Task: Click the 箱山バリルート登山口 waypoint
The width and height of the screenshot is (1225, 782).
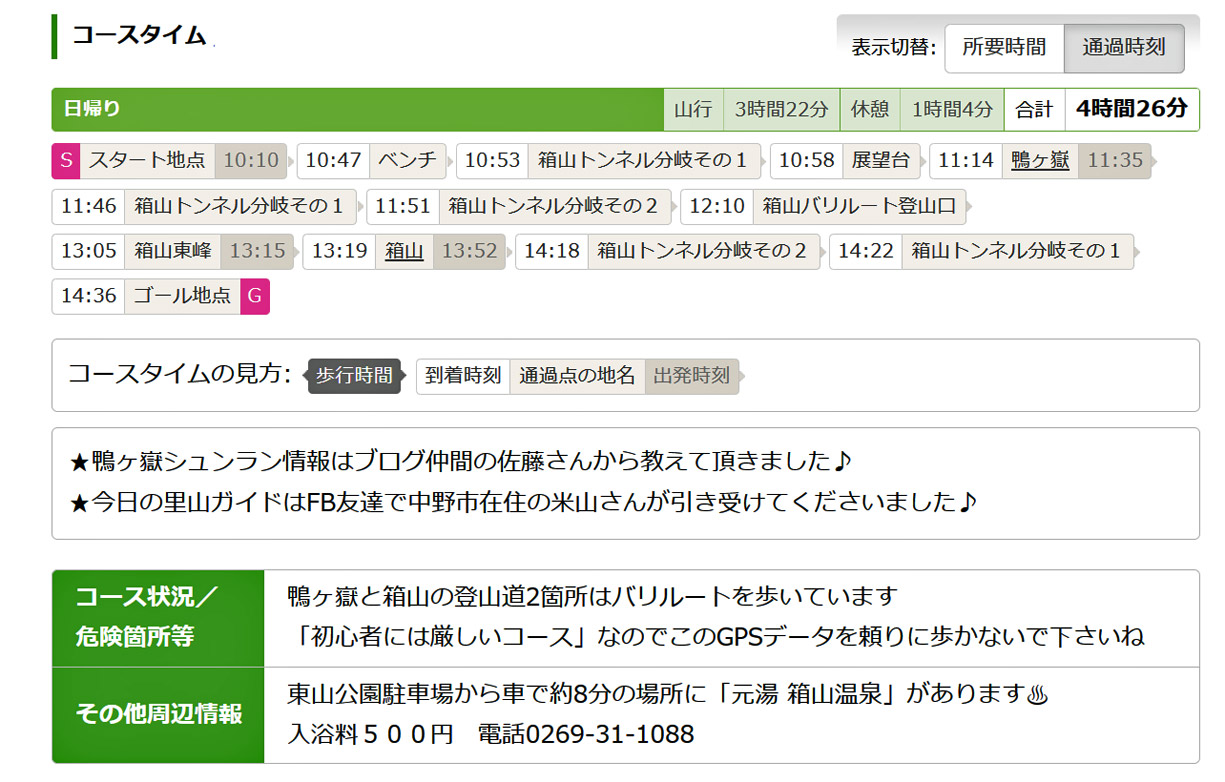Action: click(x=859, y=206)
